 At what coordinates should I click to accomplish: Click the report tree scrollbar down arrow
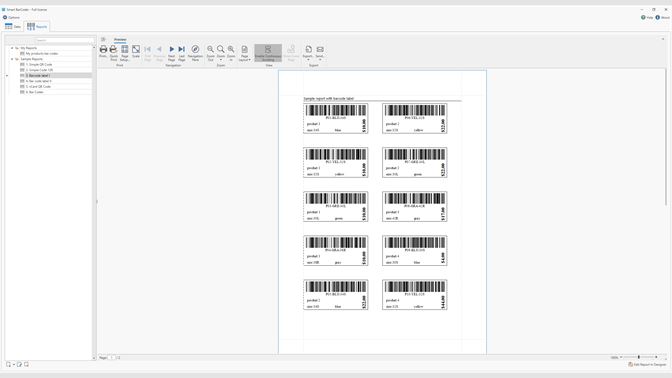coord(93,358)
